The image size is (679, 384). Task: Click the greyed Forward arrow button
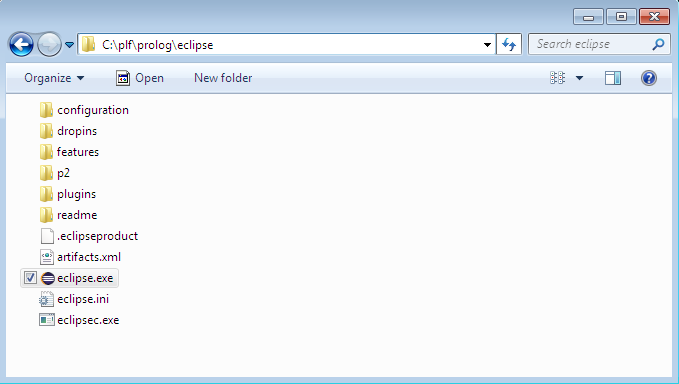click(x=49, y=44)
